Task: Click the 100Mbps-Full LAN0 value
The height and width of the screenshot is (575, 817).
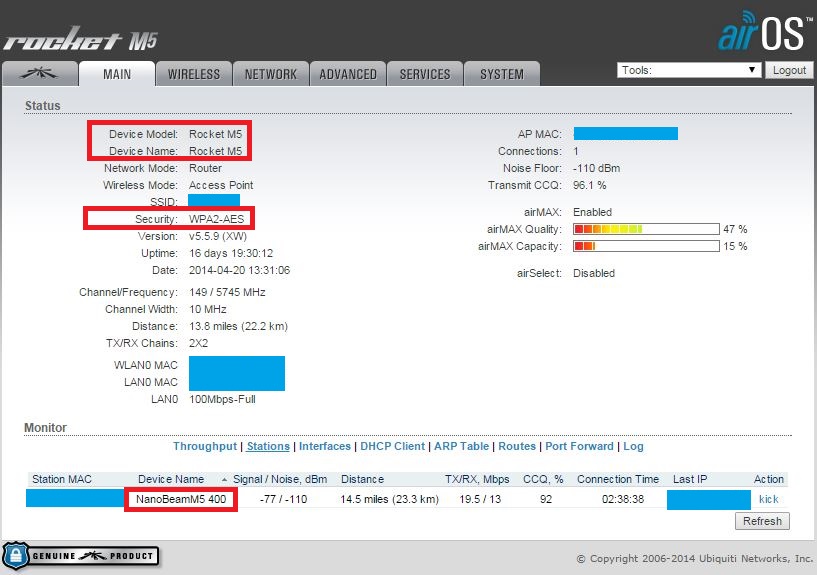Action: [x=222, y=399]
